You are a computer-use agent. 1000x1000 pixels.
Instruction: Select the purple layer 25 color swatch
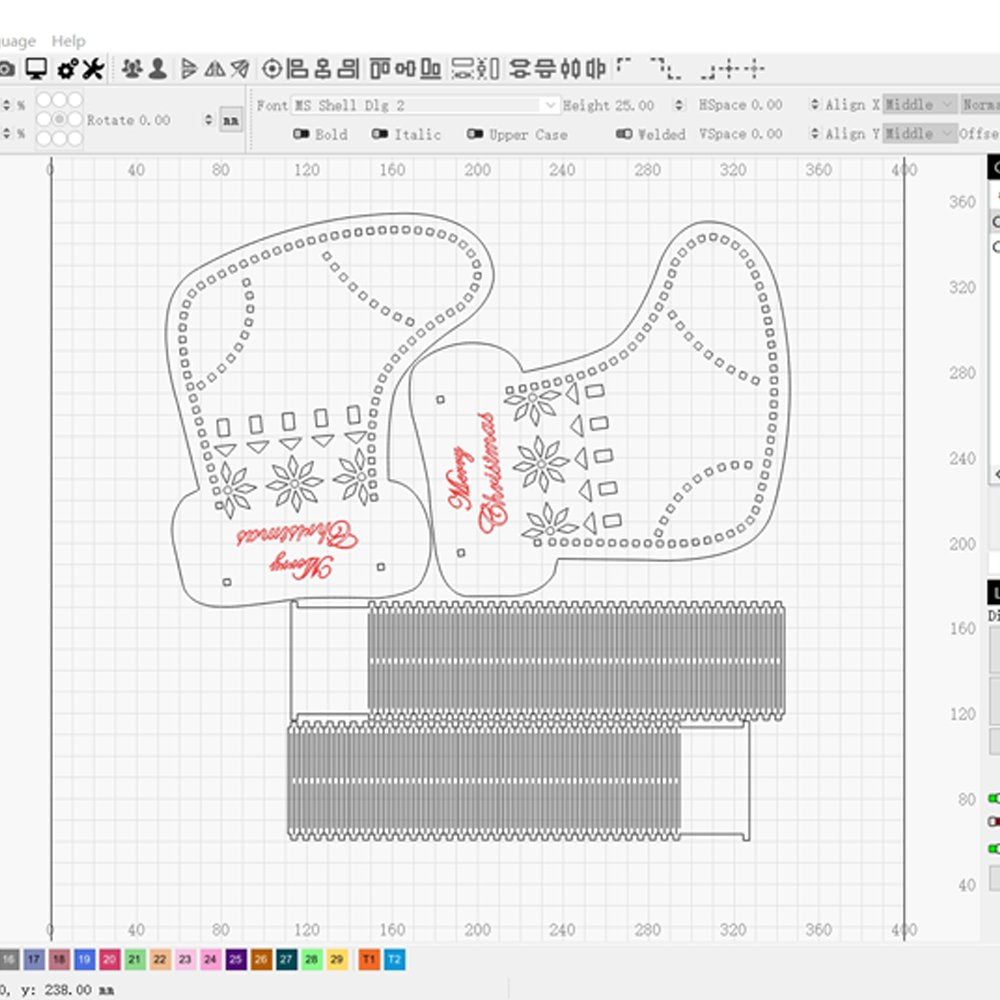click(236, 960)
